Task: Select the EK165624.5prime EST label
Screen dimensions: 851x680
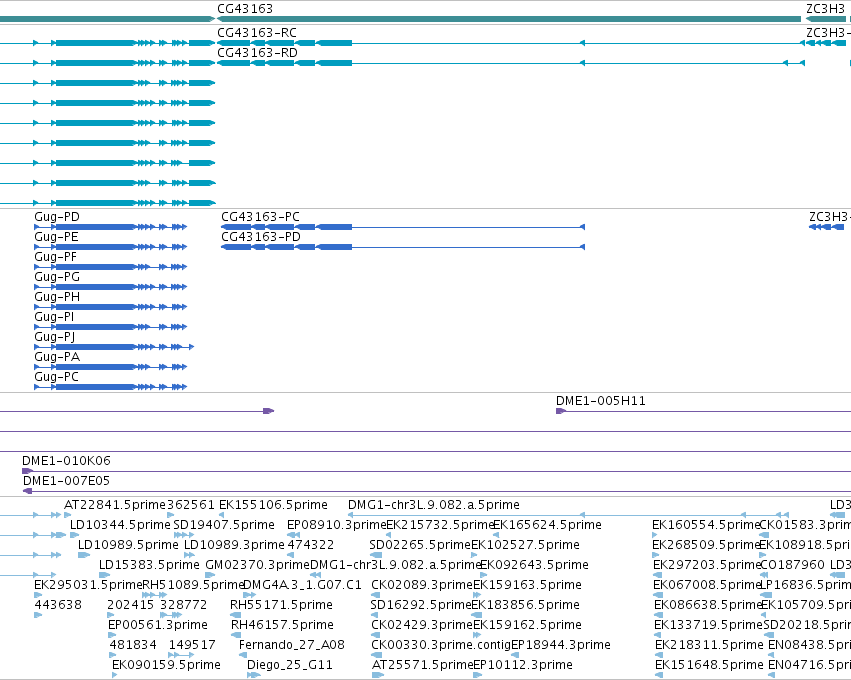Action: [547, 525]
